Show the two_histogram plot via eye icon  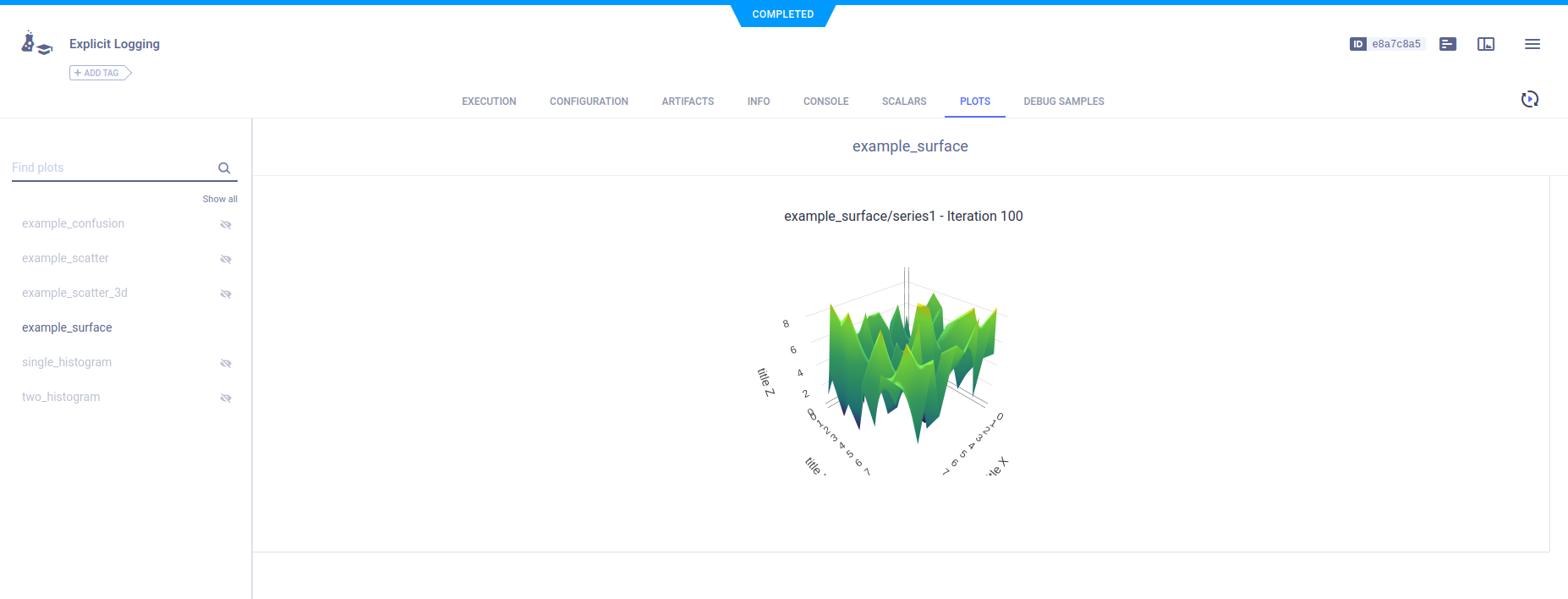[x=226, y=398]
